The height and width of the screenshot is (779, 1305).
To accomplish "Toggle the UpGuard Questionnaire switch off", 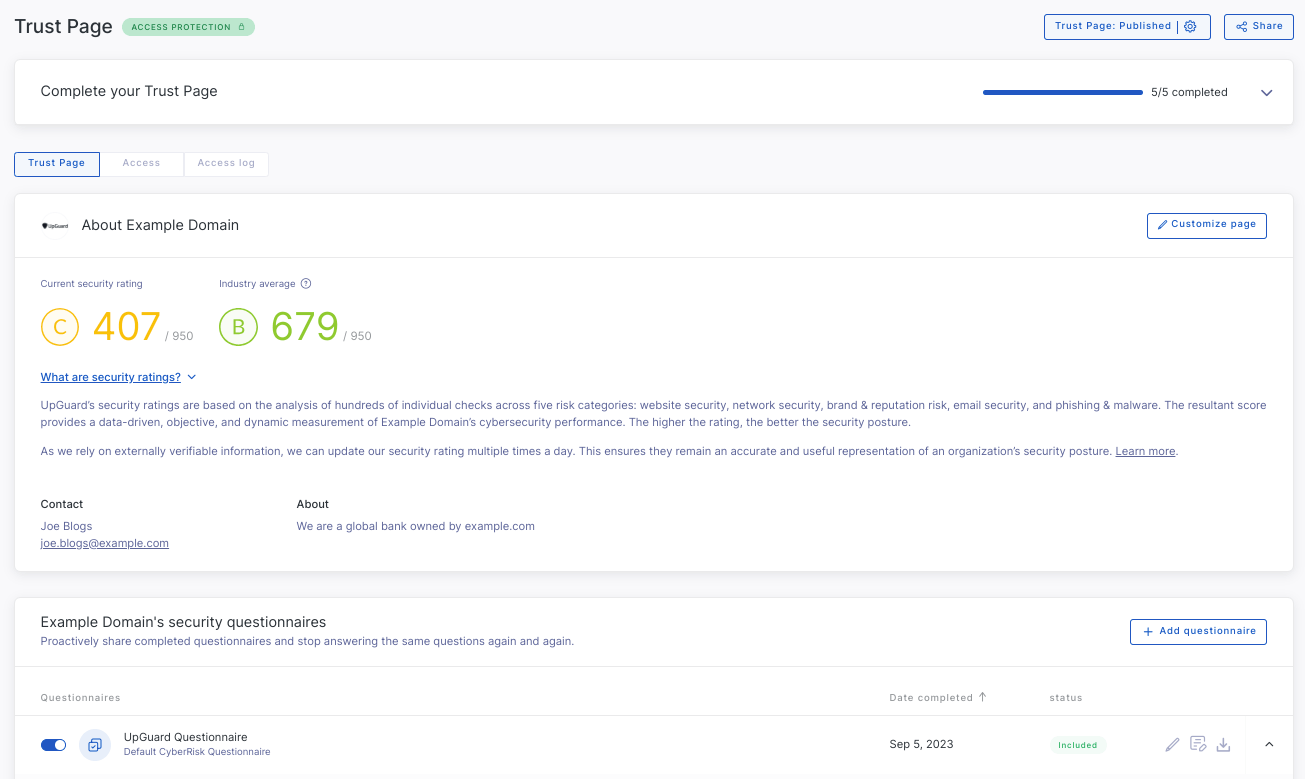I will 53,745.
